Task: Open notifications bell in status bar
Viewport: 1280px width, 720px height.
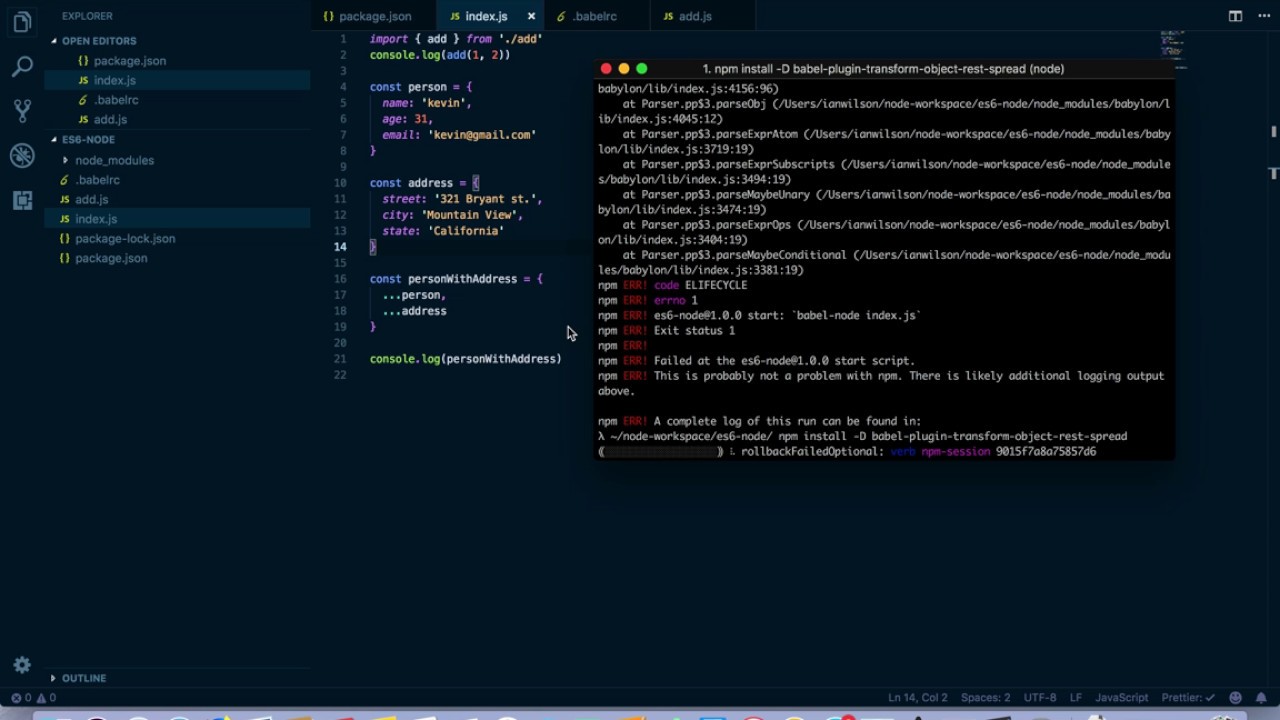Action: point(1261,698)
